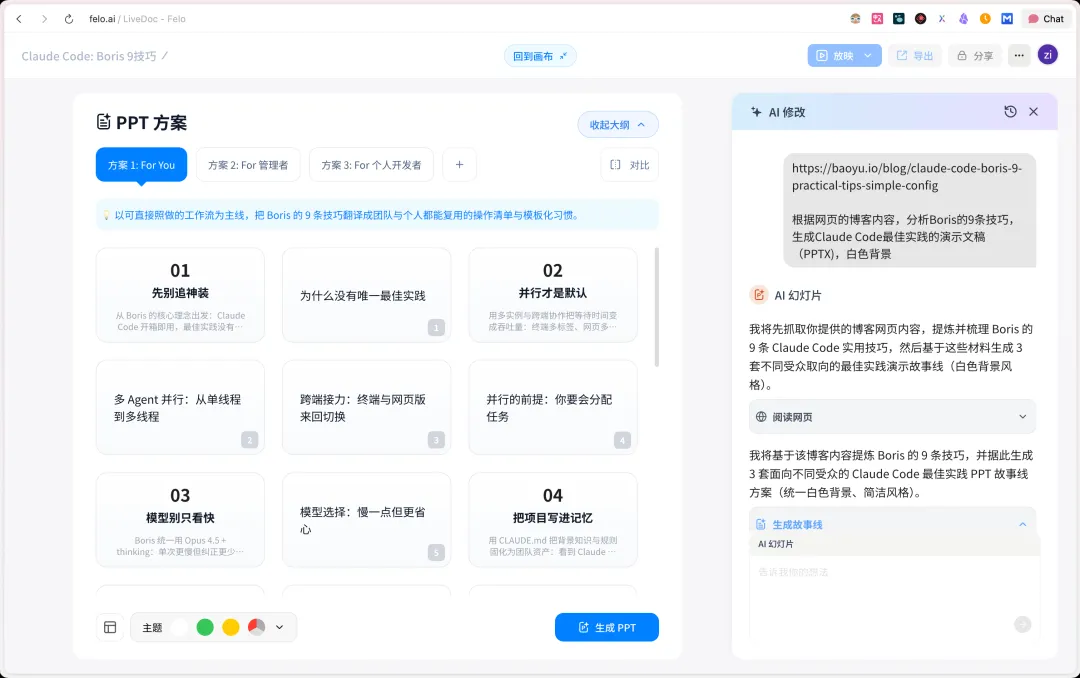Viewport: 1080px width, 678px height.
Task: Open card 并行的前提：你要会分配任务
Action: click(x=553, y=407)
